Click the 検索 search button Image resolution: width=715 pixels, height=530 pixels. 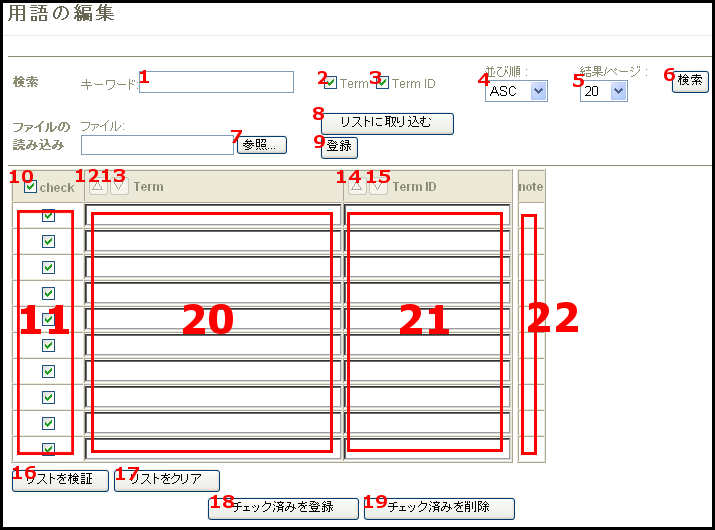[x=690, y=82]
